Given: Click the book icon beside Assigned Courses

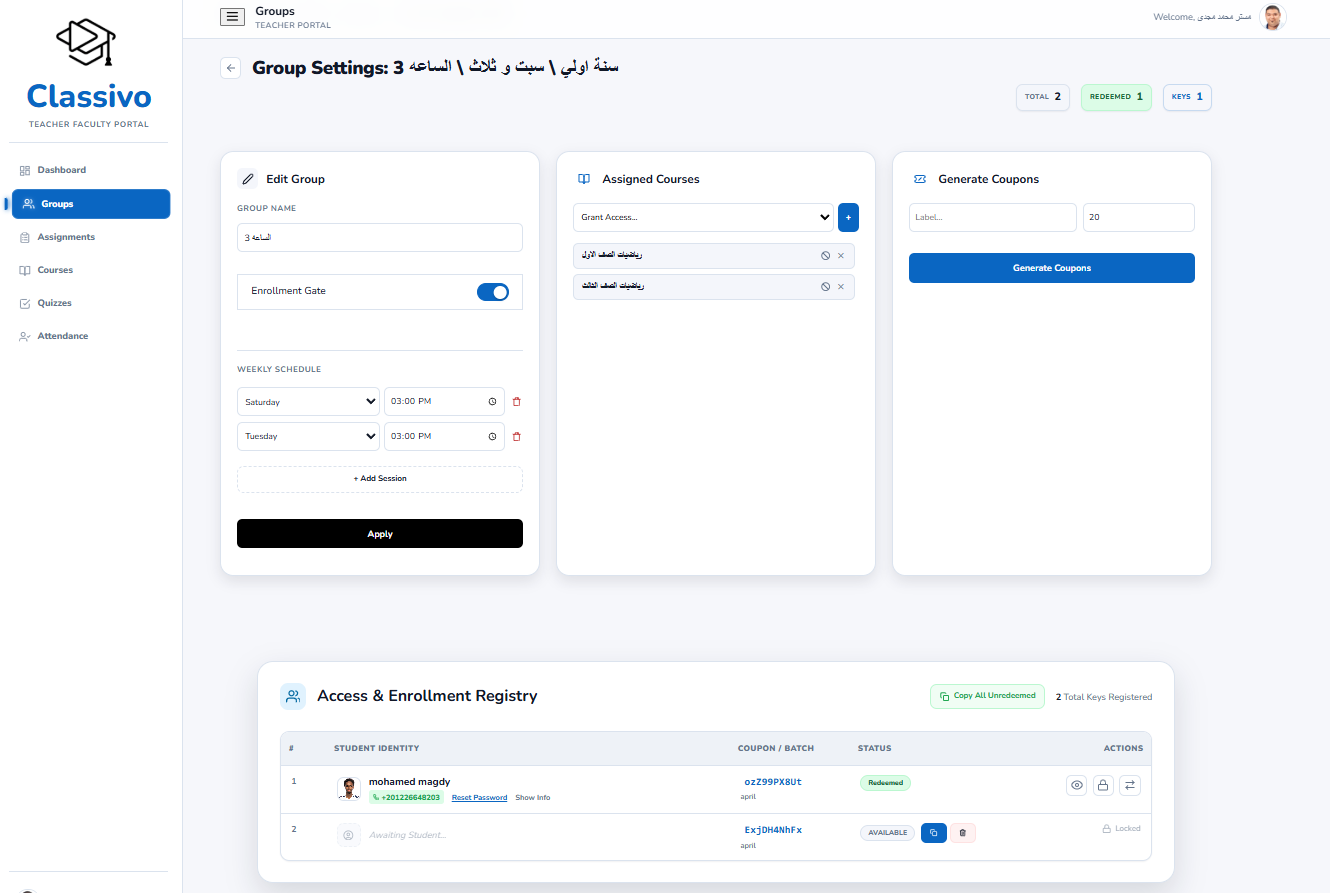Looking at the screenshot, I should tap(584, 179).
